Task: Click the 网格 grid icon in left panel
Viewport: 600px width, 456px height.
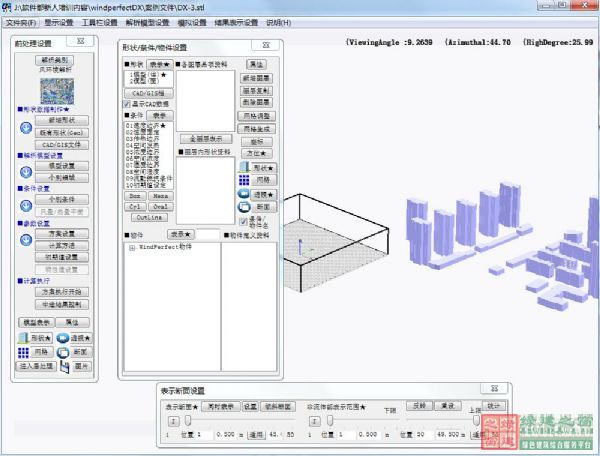Action: [x=25, y=353]
